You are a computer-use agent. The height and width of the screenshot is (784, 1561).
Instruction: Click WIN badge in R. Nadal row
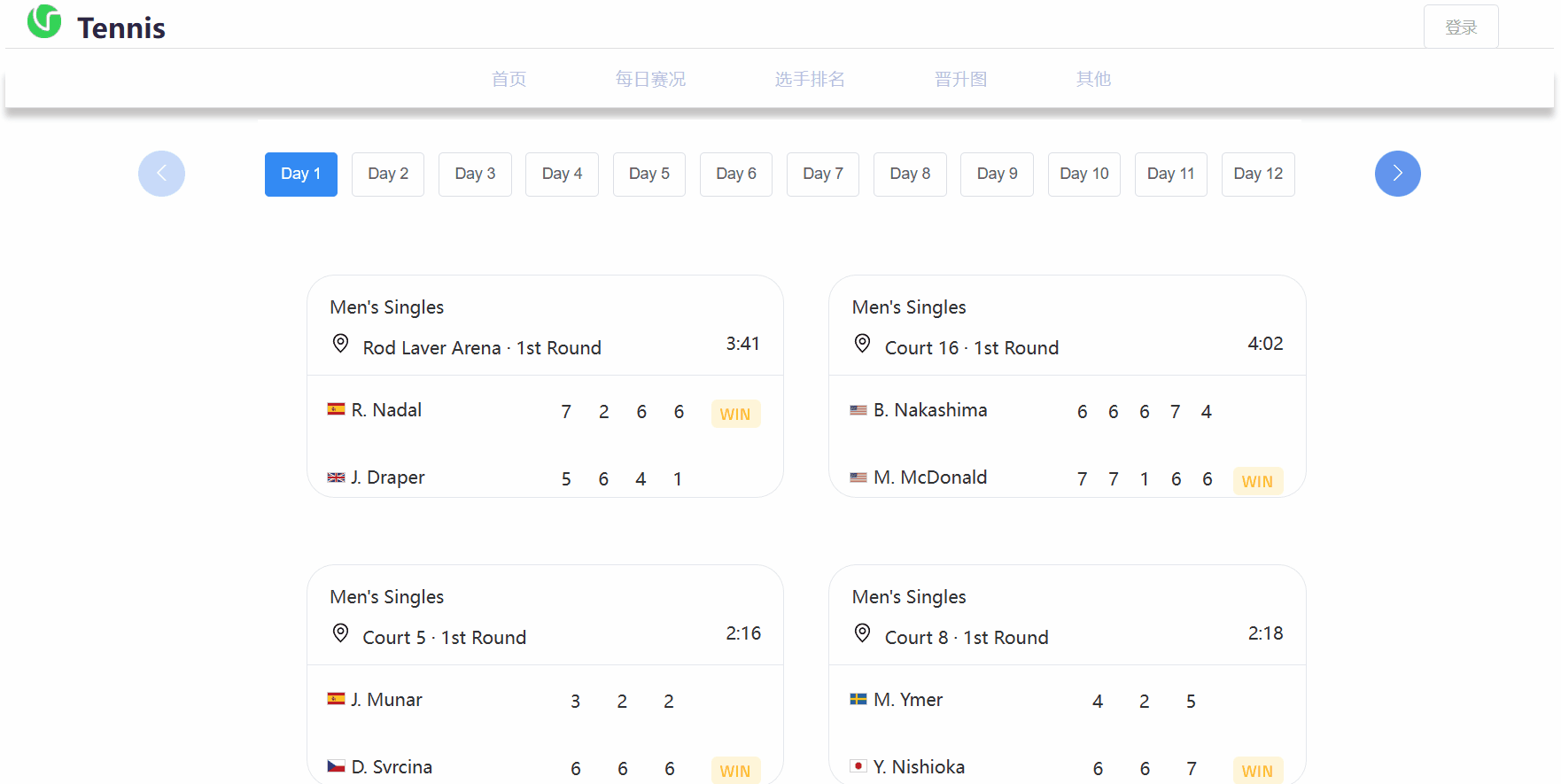point(735,414)
